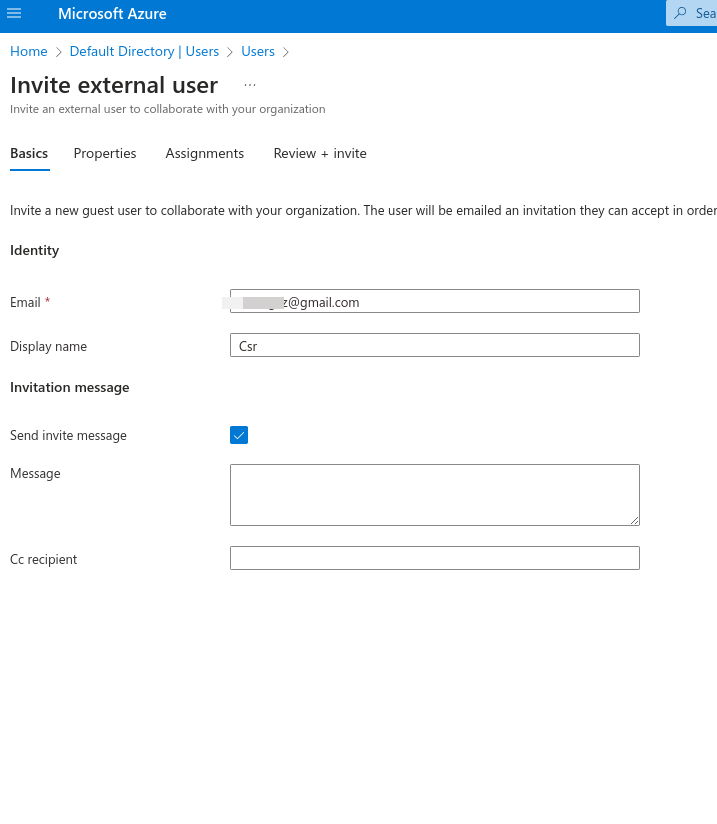Click the search magnifier icon
This screenshot has height=824, width=717.
tap(681, 14)
